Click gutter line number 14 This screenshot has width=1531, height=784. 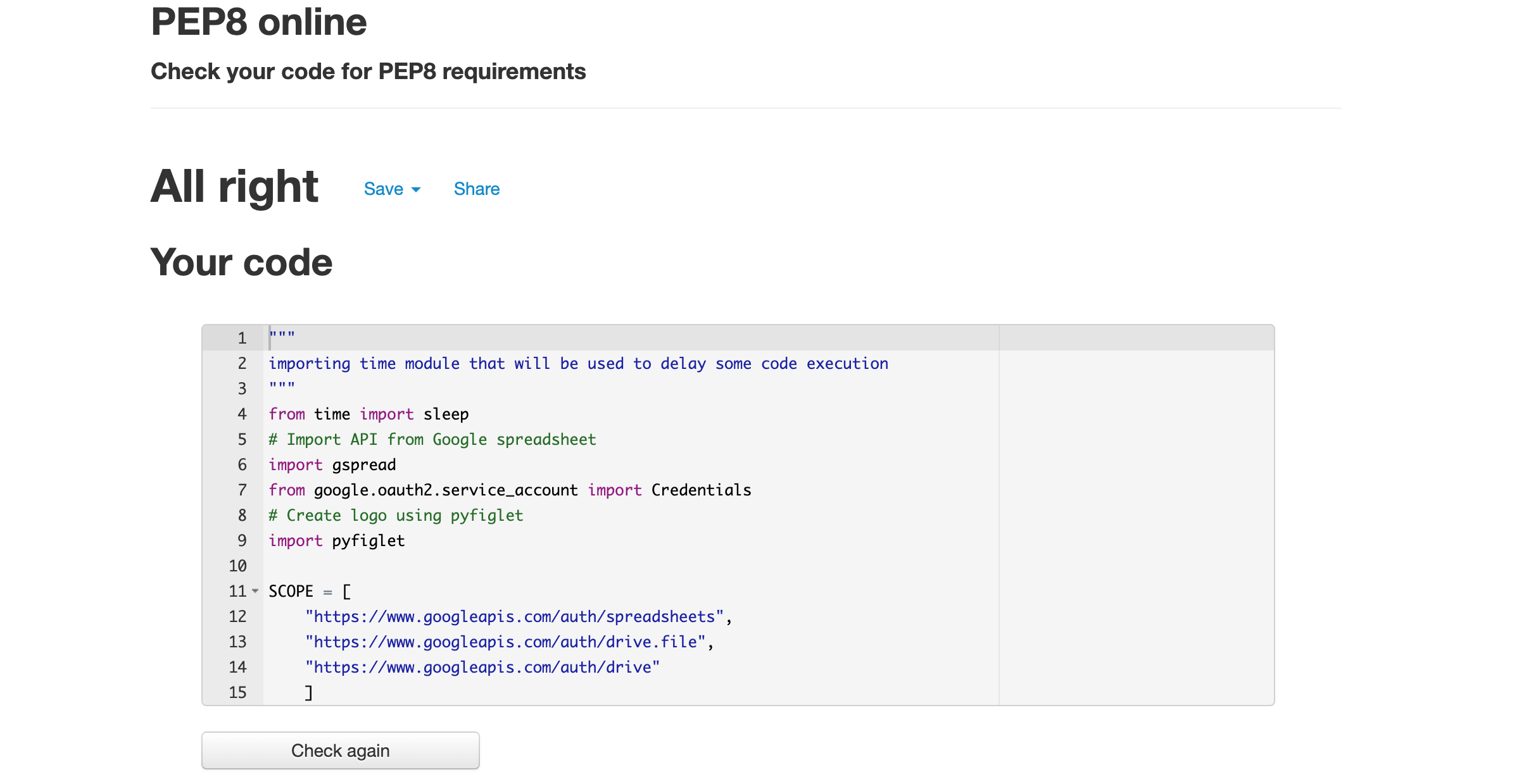[x=238, y=667]
